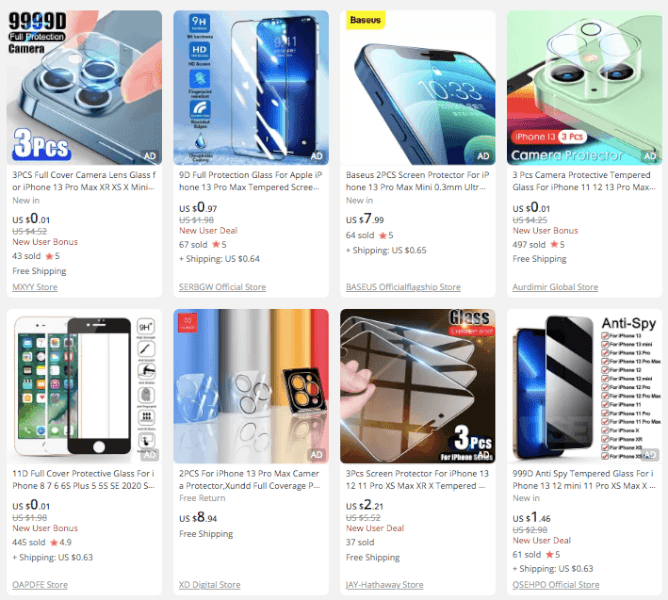668x600 pixels.
Task: Go to BASEUS Officialflagship Store
Action: (x=403, y=287)
